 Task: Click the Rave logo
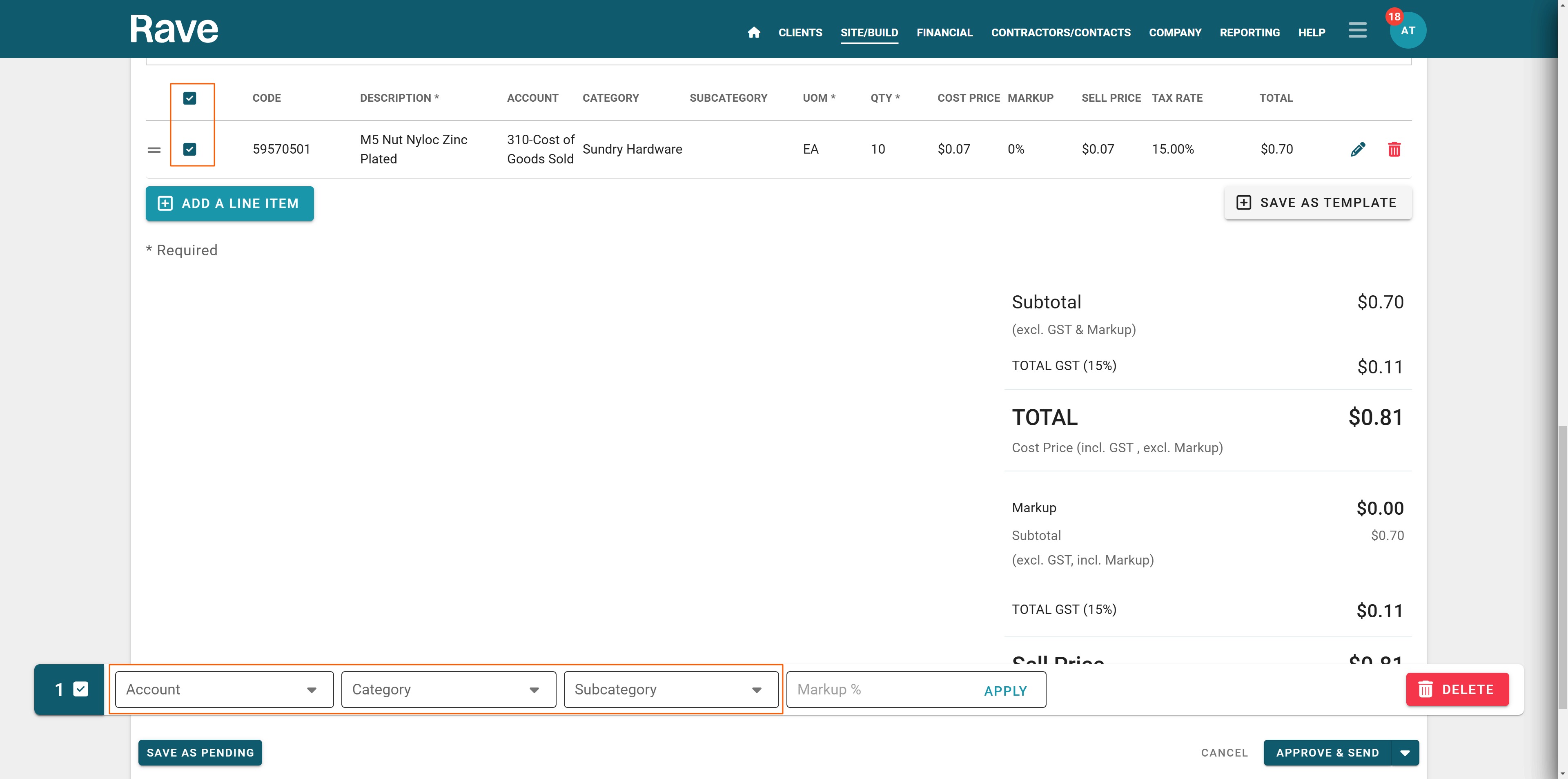(174, 29)
